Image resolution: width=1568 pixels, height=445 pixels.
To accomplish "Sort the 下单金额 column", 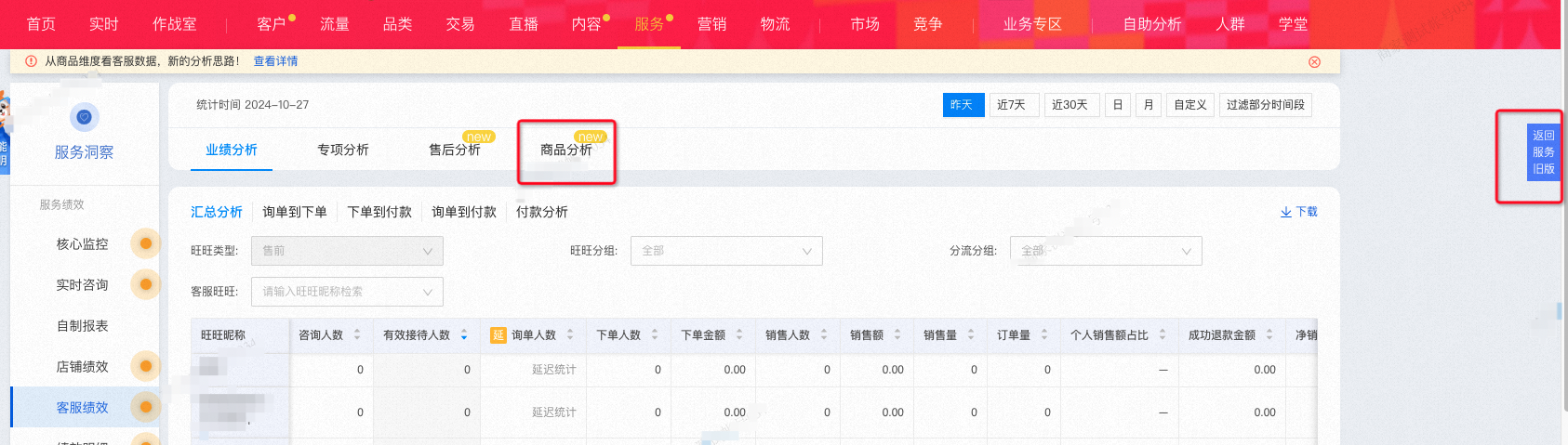I will coord(739,334).
